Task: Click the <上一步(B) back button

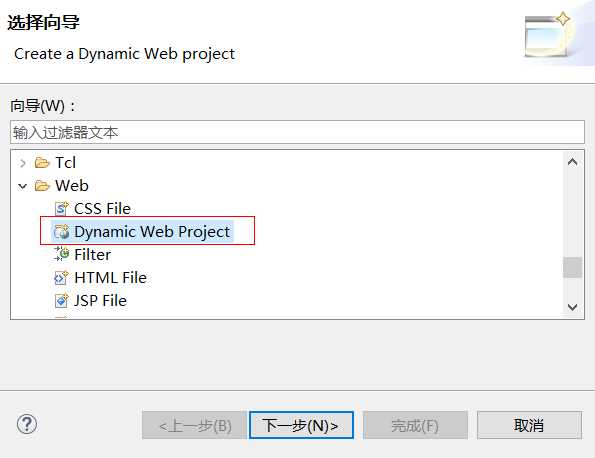Action: (x=195, y=425)
